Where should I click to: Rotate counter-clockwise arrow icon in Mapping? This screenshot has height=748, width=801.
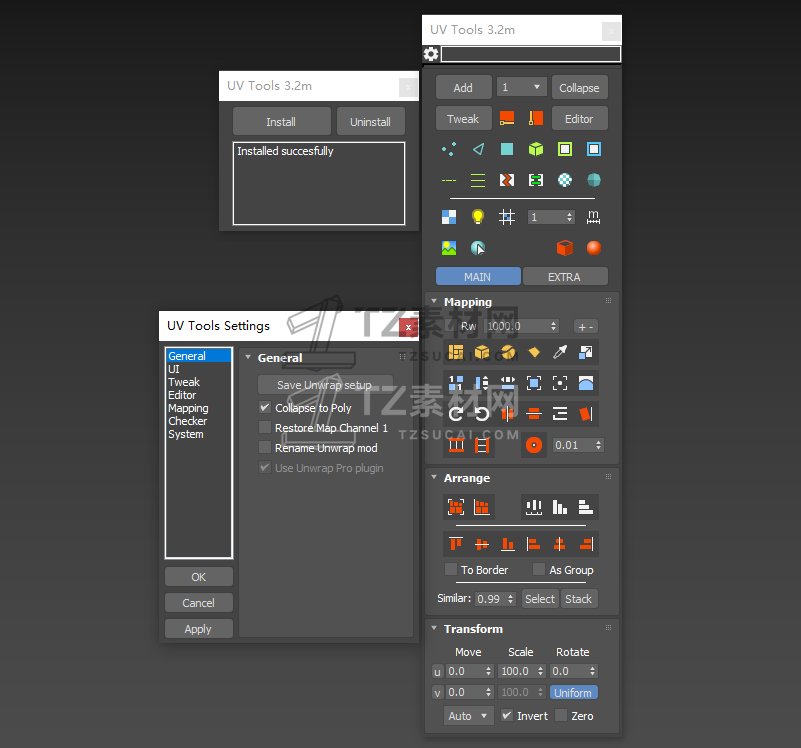pos(482,414)
